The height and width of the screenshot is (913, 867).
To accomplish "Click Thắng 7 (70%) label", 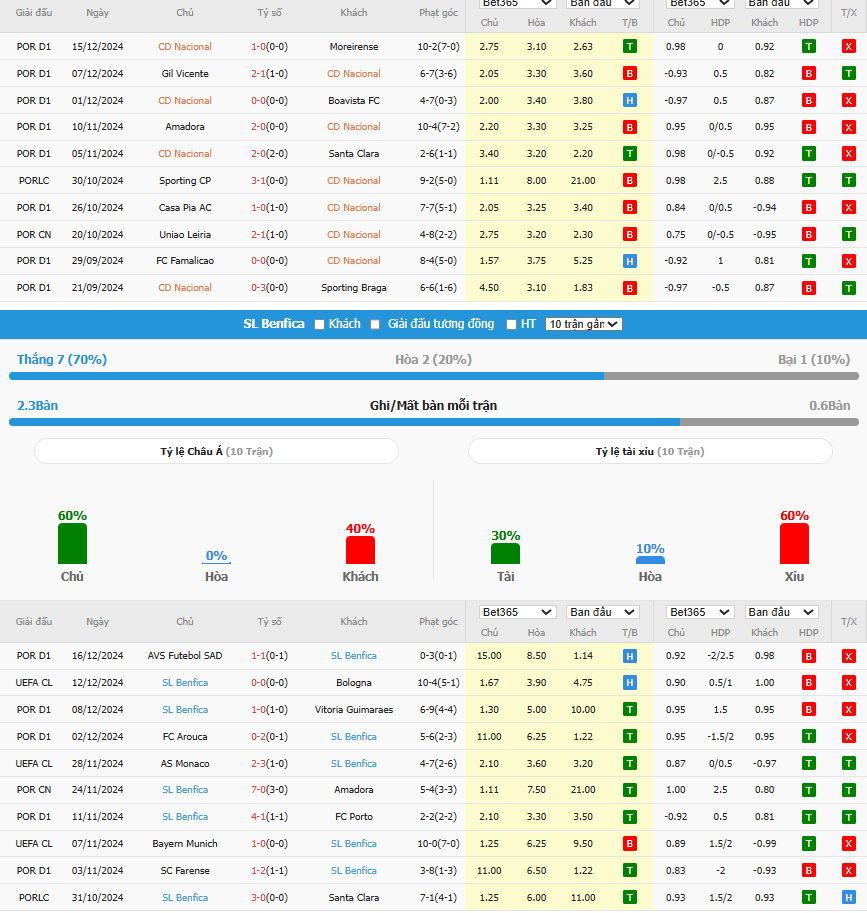I will pyautogui.click(x=62, y=360).
